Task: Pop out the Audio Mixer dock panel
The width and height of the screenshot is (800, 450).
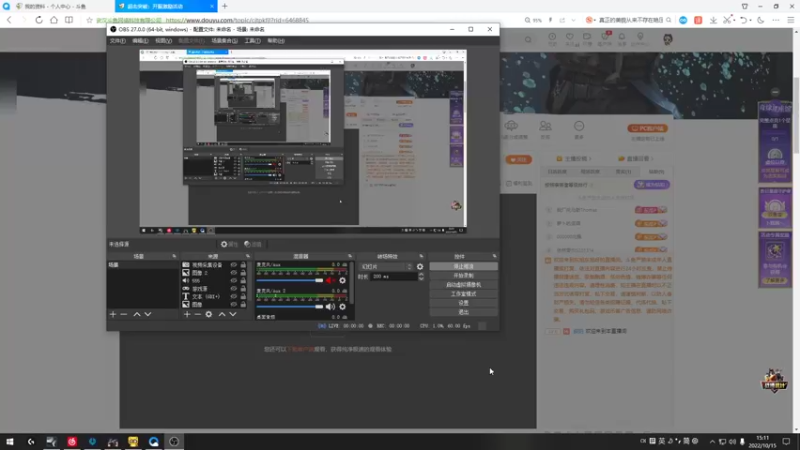Action: [x=350, y=256]
